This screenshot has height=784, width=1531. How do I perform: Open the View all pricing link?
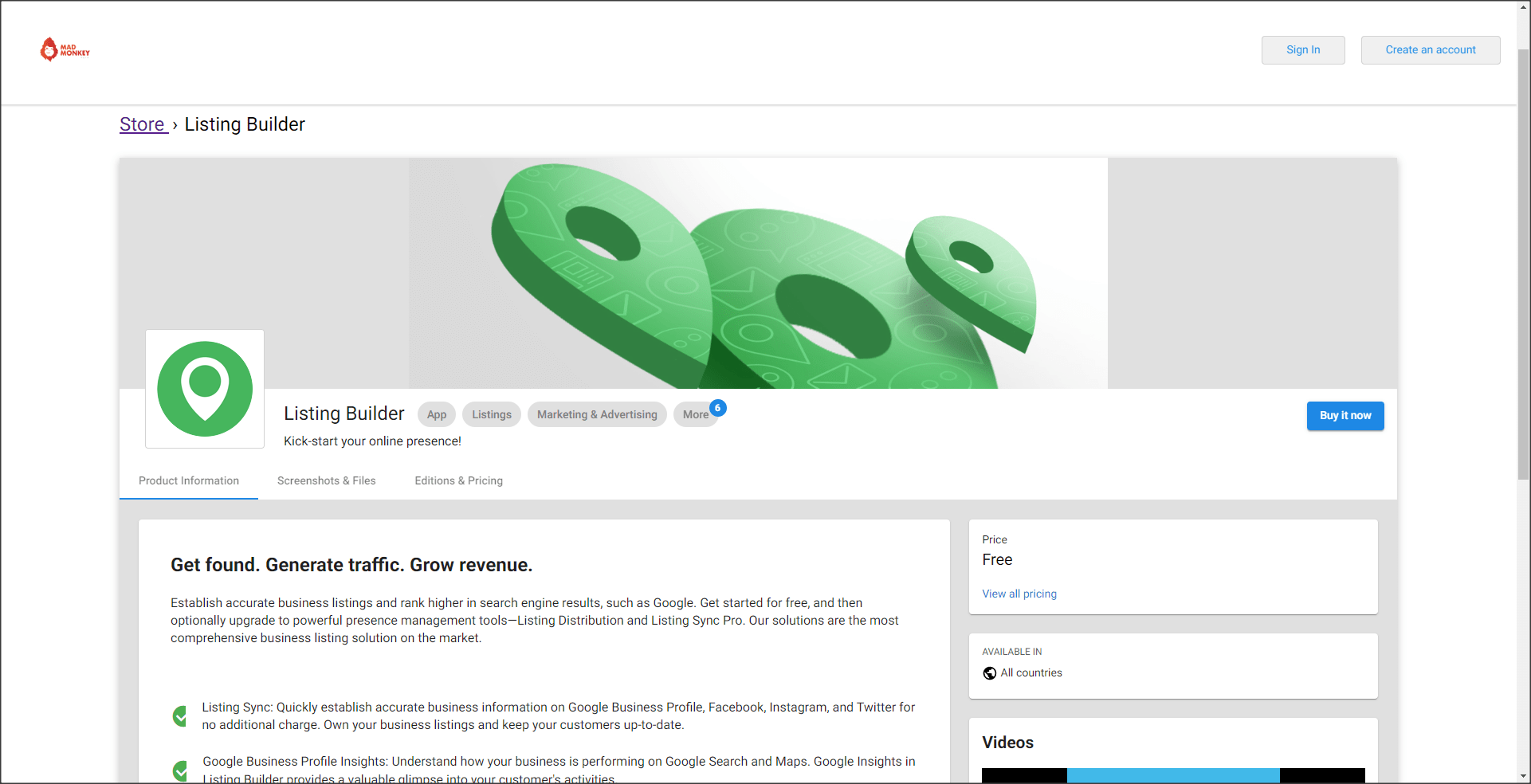[1019, 594]
